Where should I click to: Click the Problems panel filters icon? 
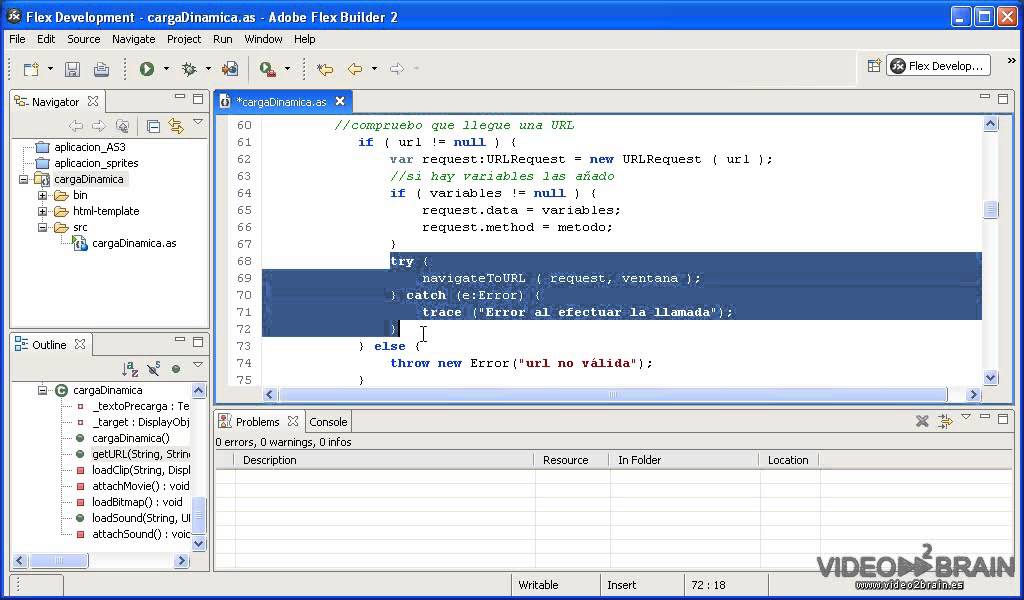click(945, 421)
